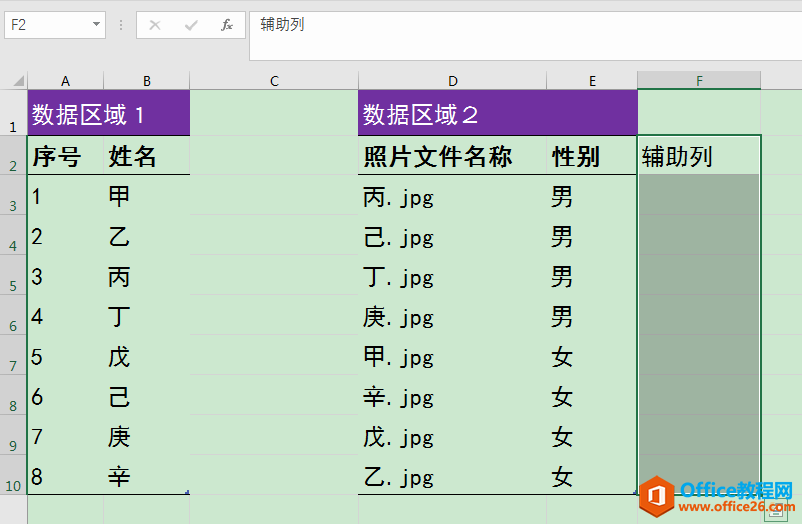This screenshot has height=524, width=802.
Task: Click the Name Box showing F2
Action: coord(55,25)
